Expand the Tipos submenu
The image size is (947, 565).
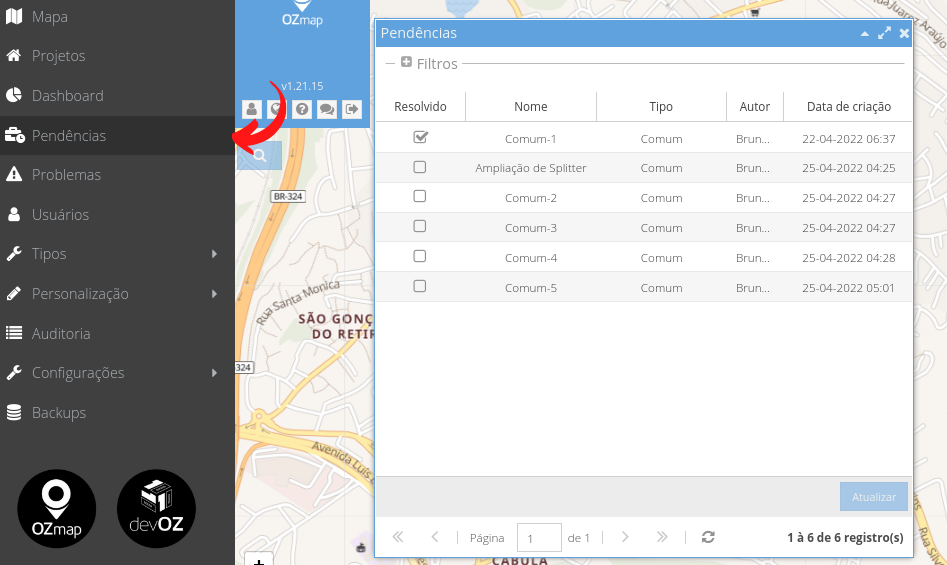(117, 254)
